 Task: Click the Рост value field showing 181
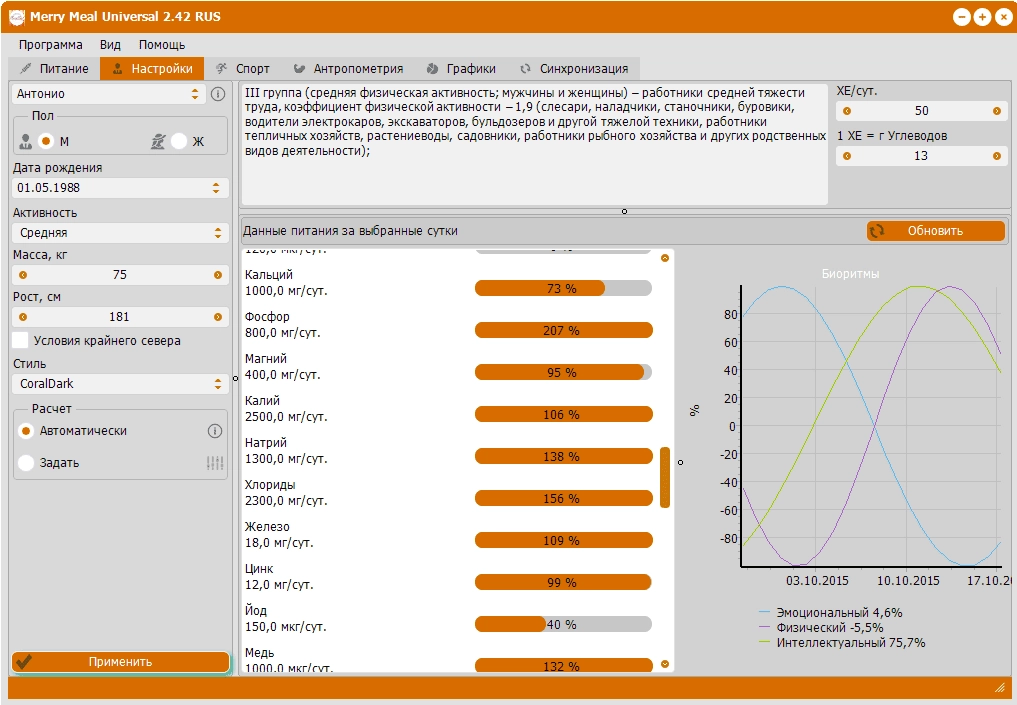click(x=120, y=317)
